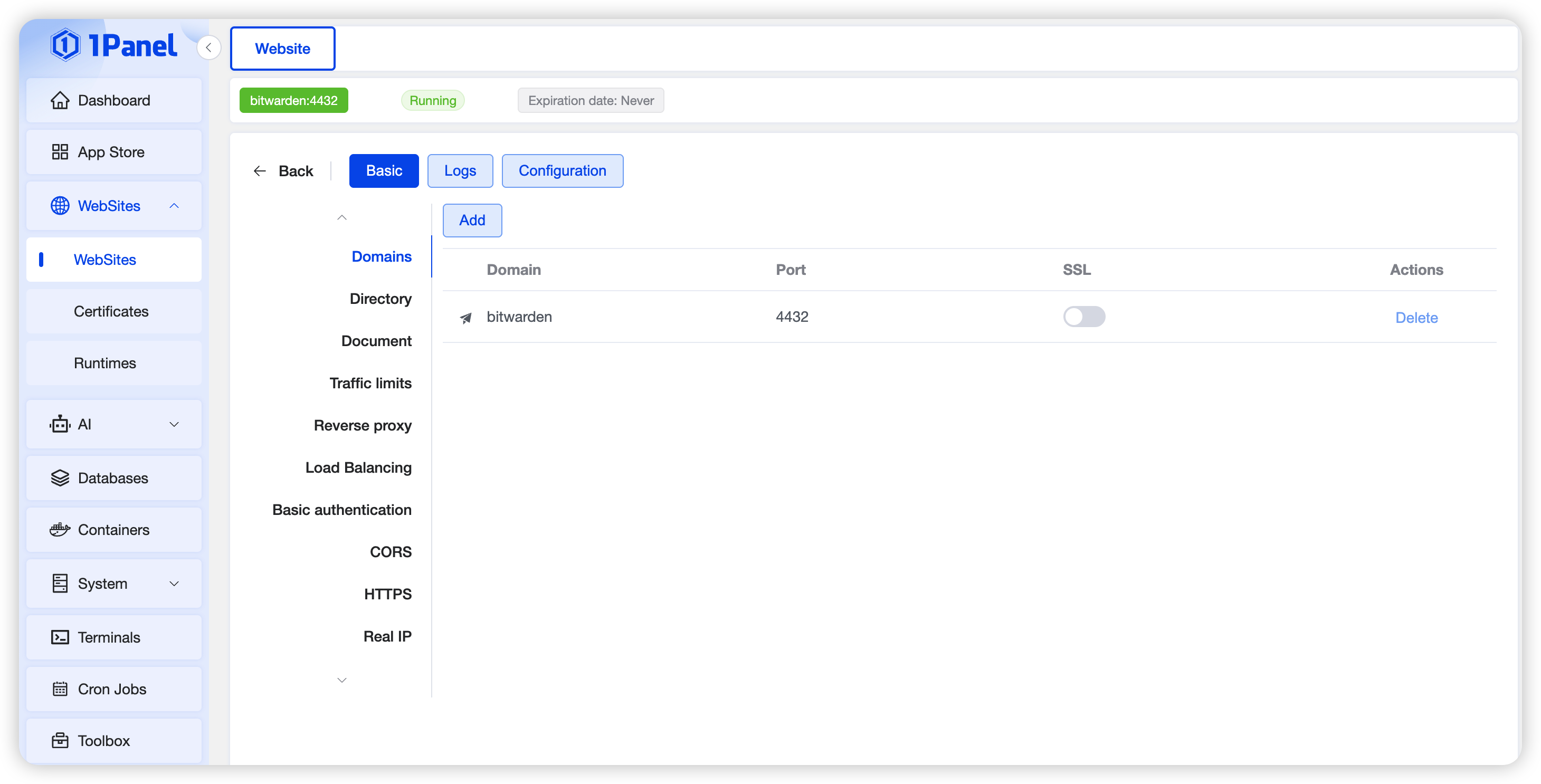The width and height of the screenshot is (1541, 784).
Task: Open Databases via stacked layers icon
Action: click(60, 478)
